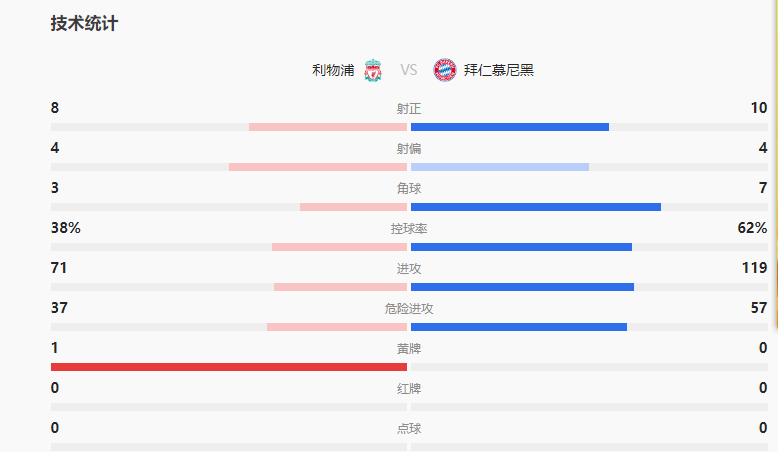Click the red 黄牌 bar for Liverpool

pyautogui.click(x=229, y=367)
